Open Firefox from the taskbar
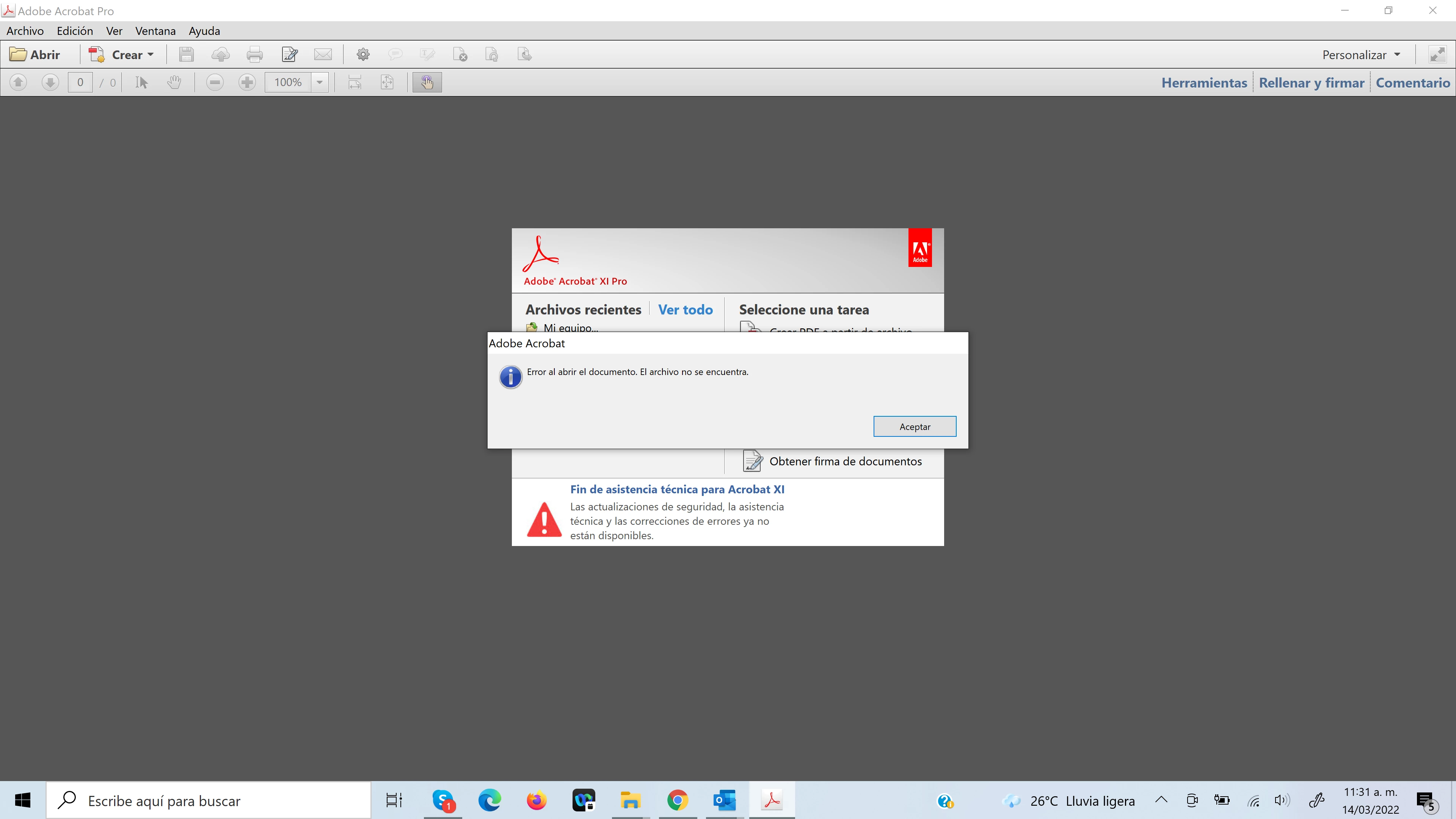This screenshot has width=1456, height=819. [x=536, y=800]
